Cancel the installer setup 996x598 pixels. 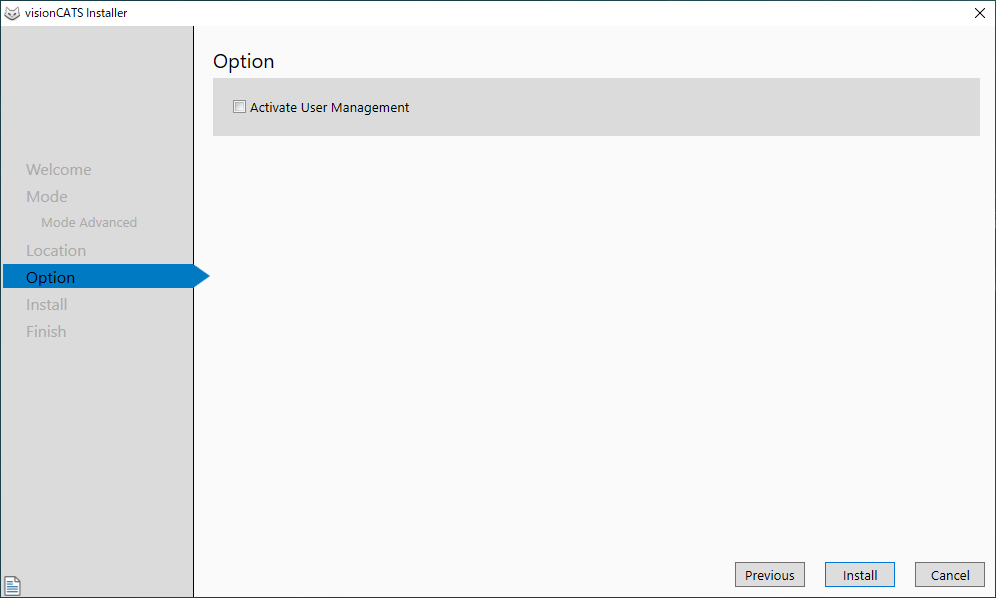pos(949,575)
